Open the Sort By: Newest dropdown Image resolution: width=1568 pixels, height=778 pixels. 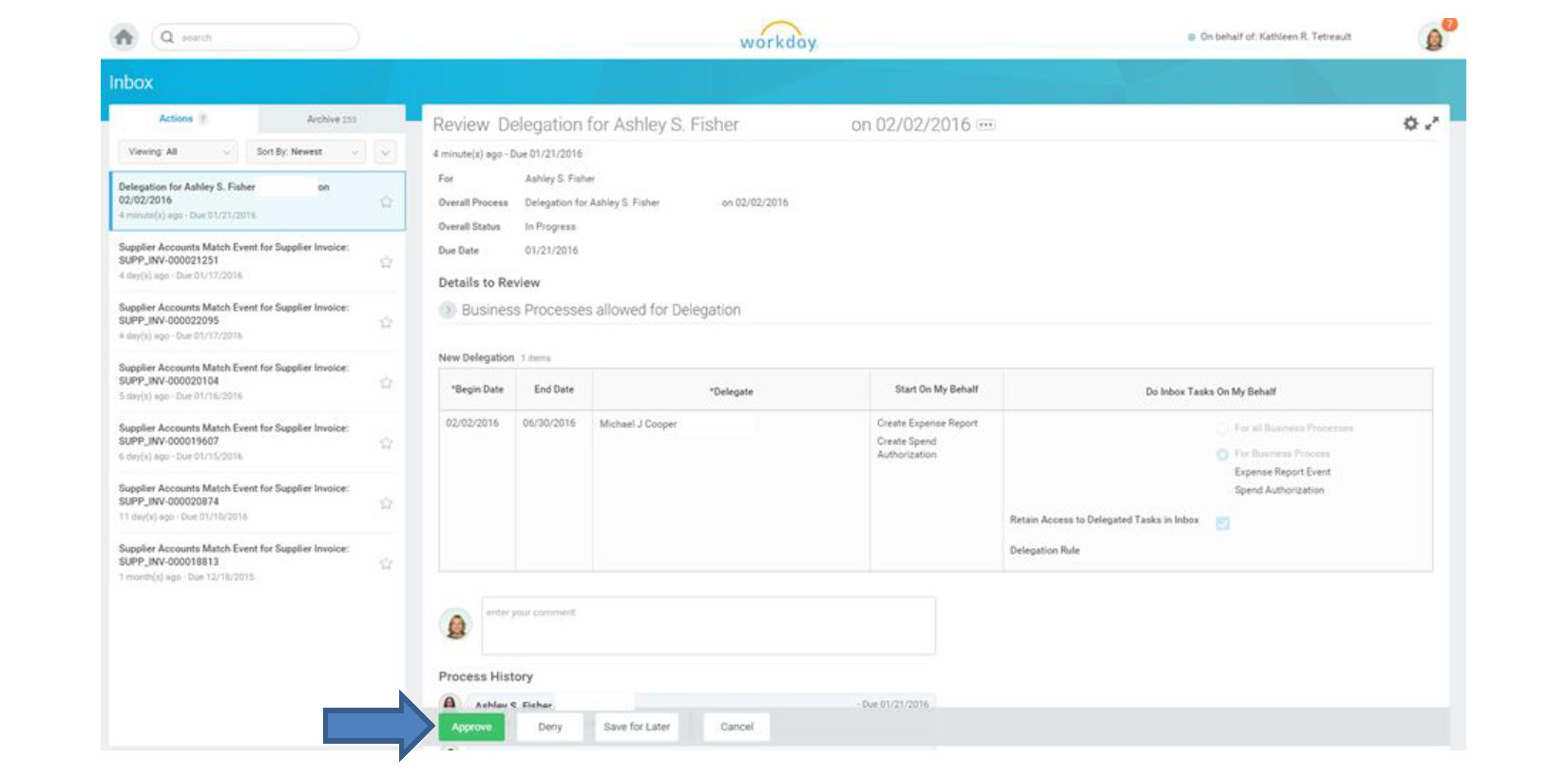pos(305,152)
